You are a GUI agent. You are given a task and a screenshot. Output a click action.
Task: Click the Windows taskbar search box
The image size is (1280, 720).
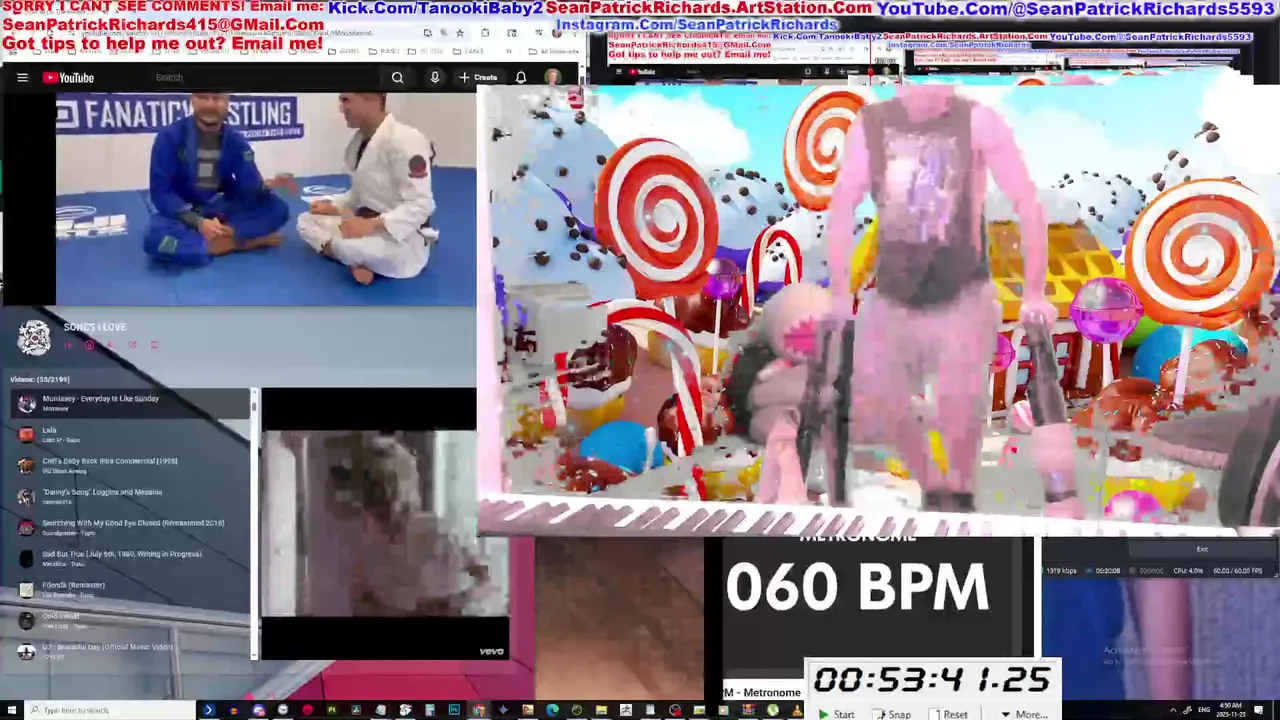coord(110,710)
